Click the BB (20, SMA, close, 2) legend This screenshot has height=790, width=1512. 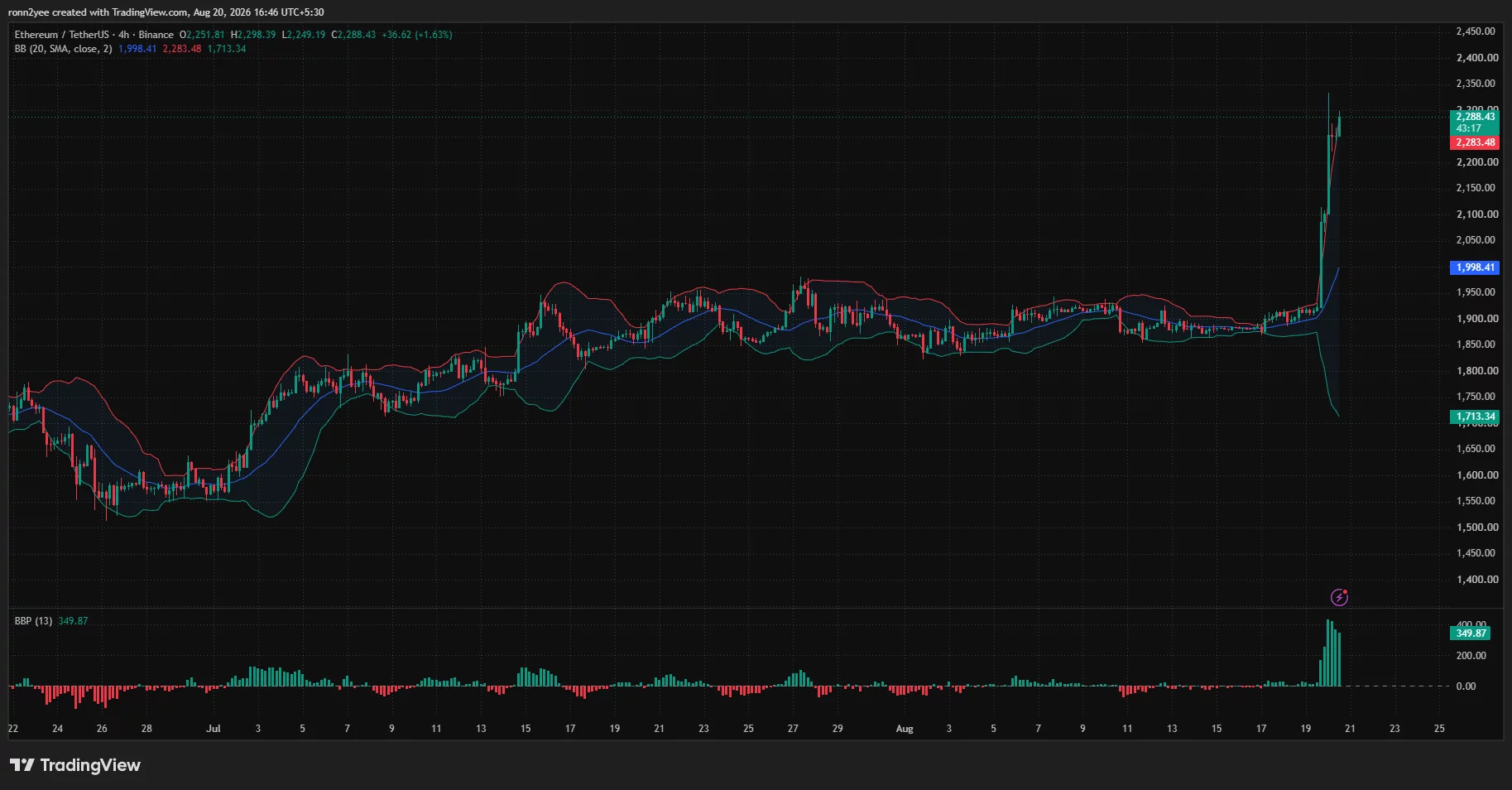[63, 49]
